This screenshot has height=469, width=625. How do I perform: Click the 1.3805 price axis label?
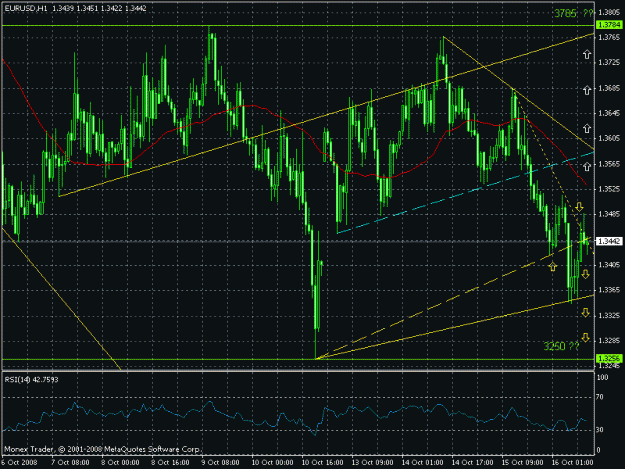609,12
